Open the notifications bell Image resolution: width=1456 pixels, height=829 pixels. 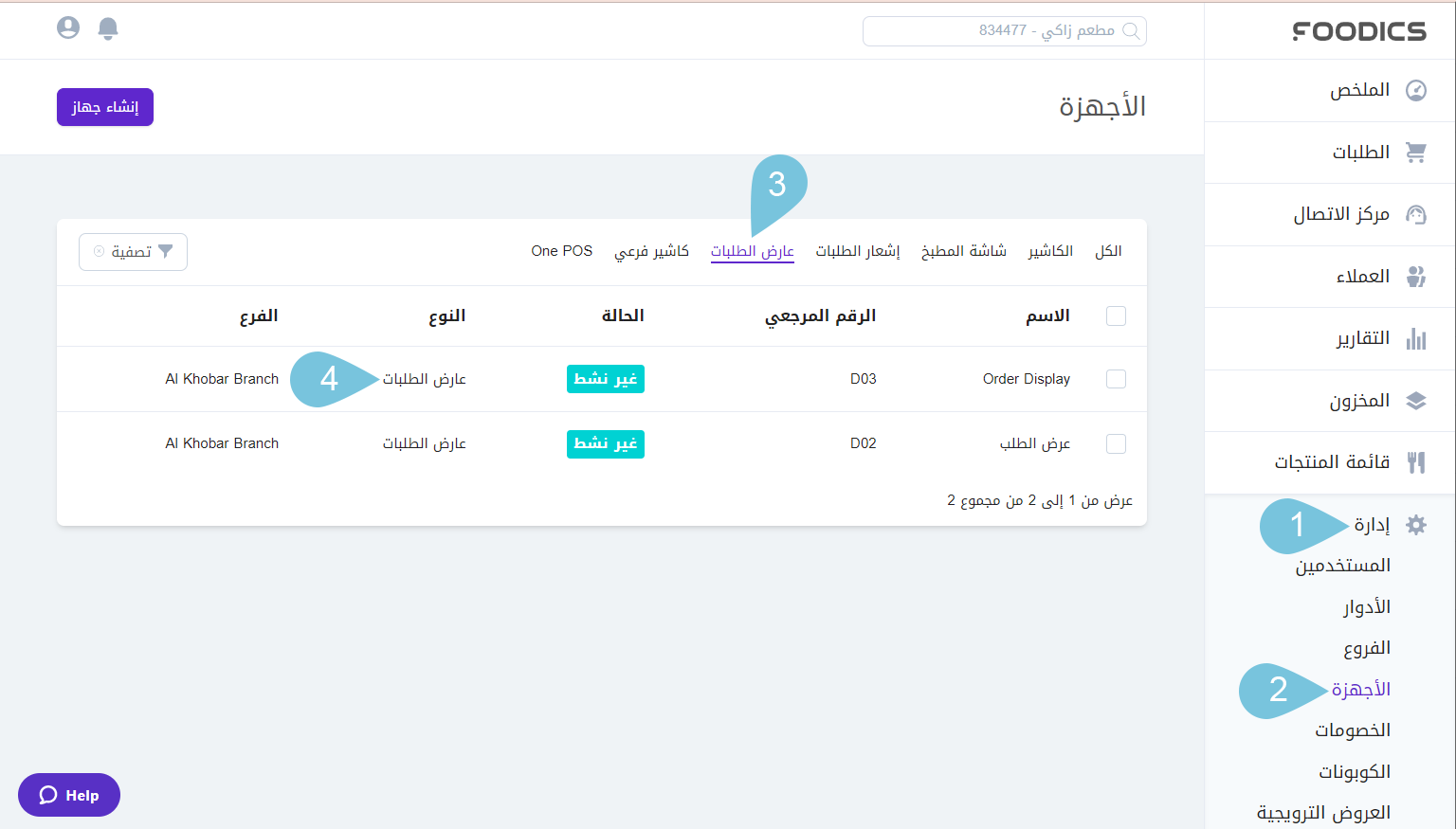click(x=108, y=28)
